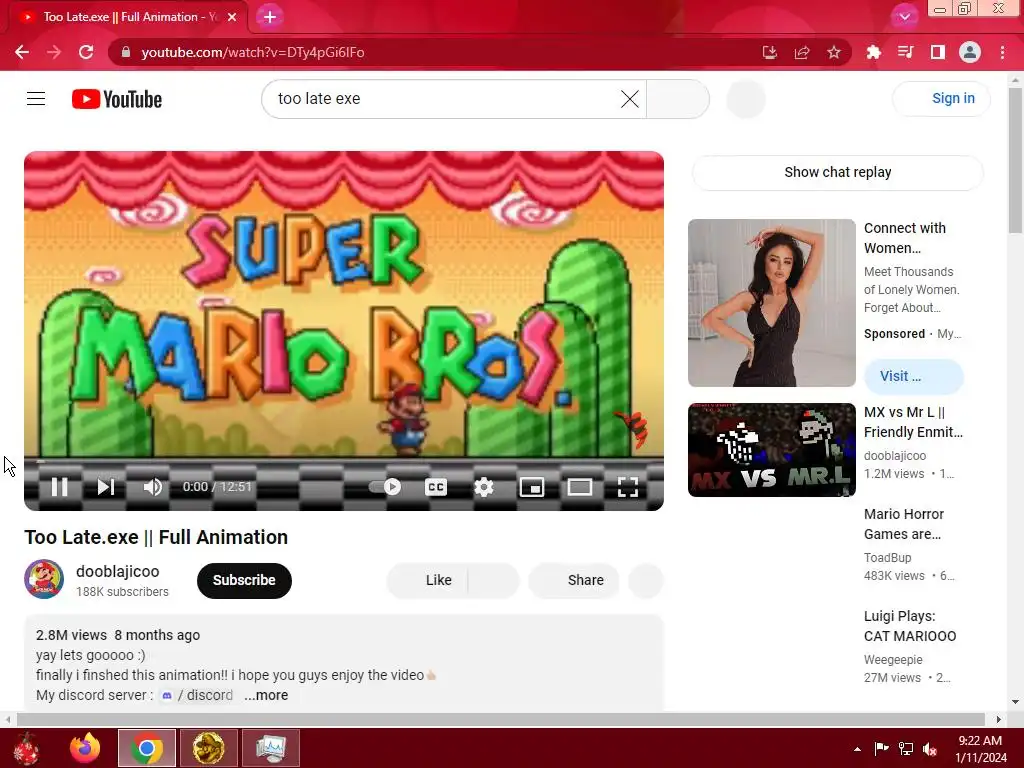View site information lock icon

point(126,52)
